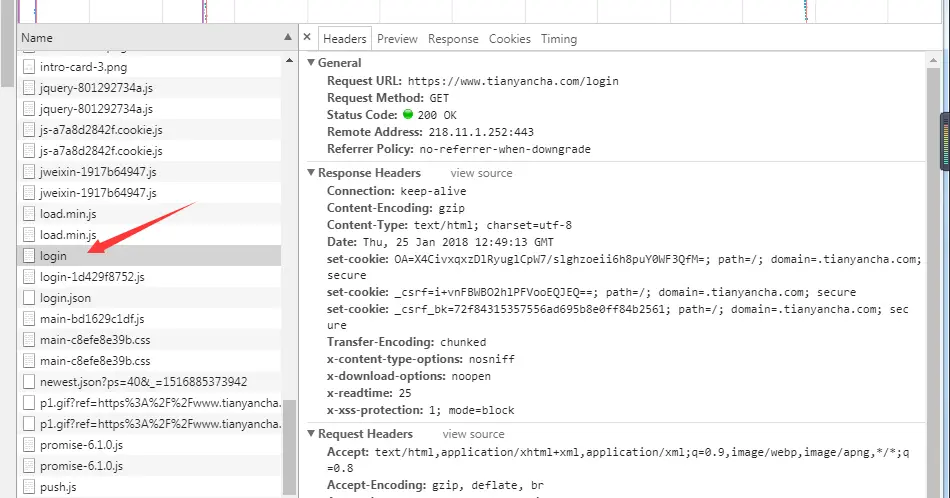Viewport: 950px width, 498px height.
Task: Click file icon of login-1d429f8752.js
Action: (x=28, y=277)
